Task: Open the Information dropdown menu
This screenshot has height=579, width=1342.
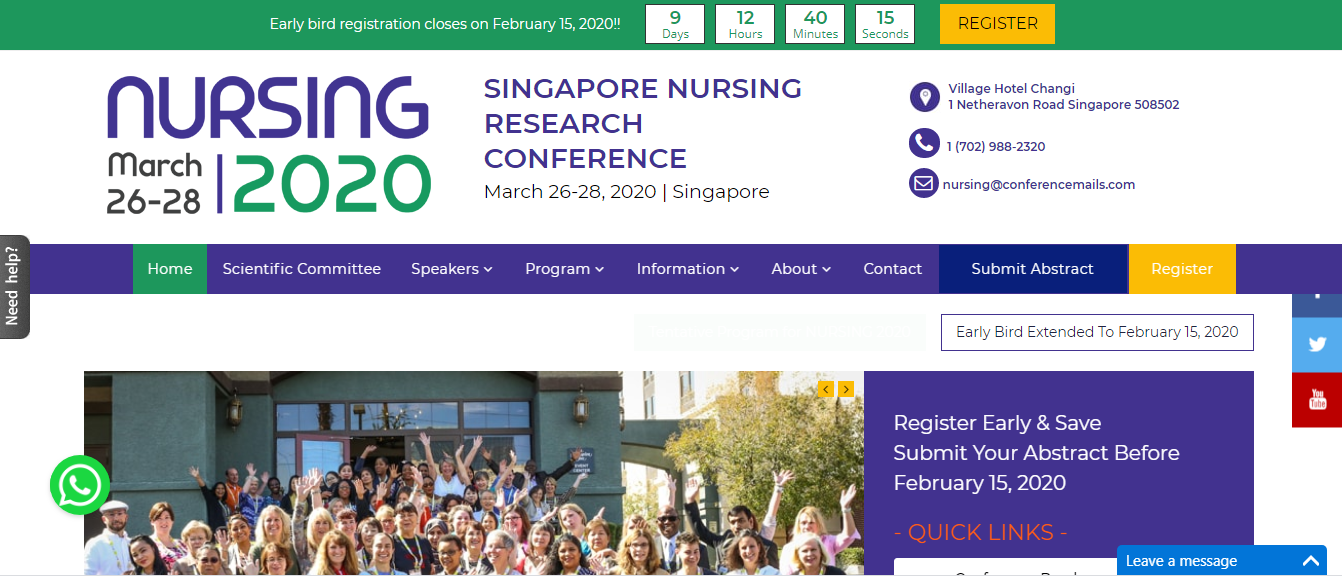Action: coord(688,269)
